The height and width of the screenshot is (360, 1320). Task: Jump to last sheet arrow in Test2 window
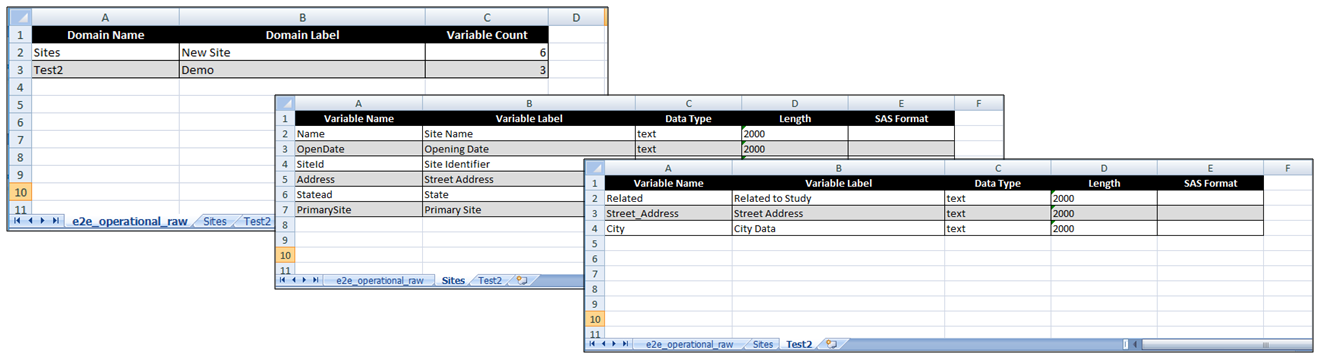click(x=626, y=344)
